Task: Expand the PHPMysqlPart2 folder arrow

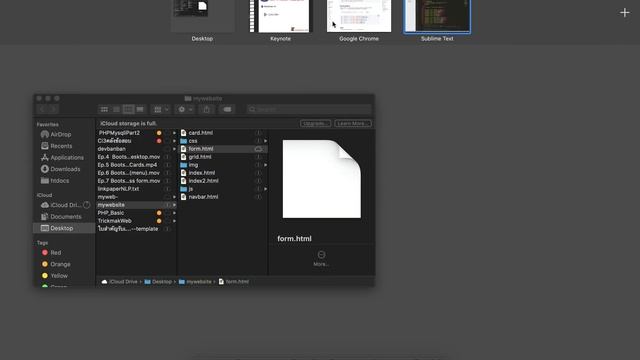Action: point(174,133)
